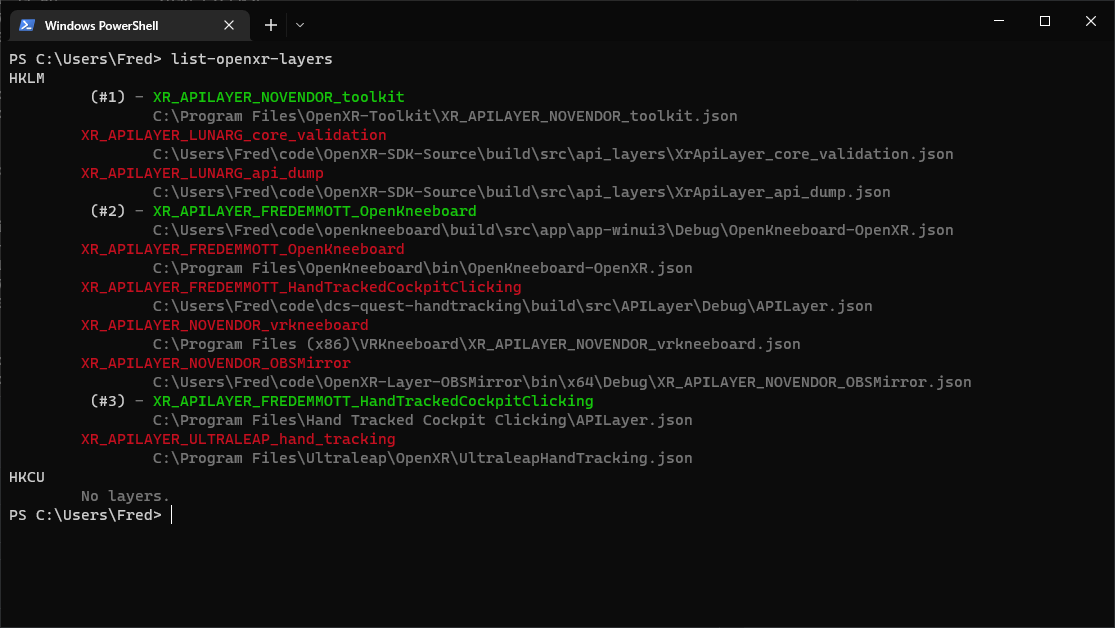Image resolution: width=1115 pixels, height=628 pixels.
Task: Click Hand Tracked Cockpit Clicking APILayer.json path
Action: point(422,420)
